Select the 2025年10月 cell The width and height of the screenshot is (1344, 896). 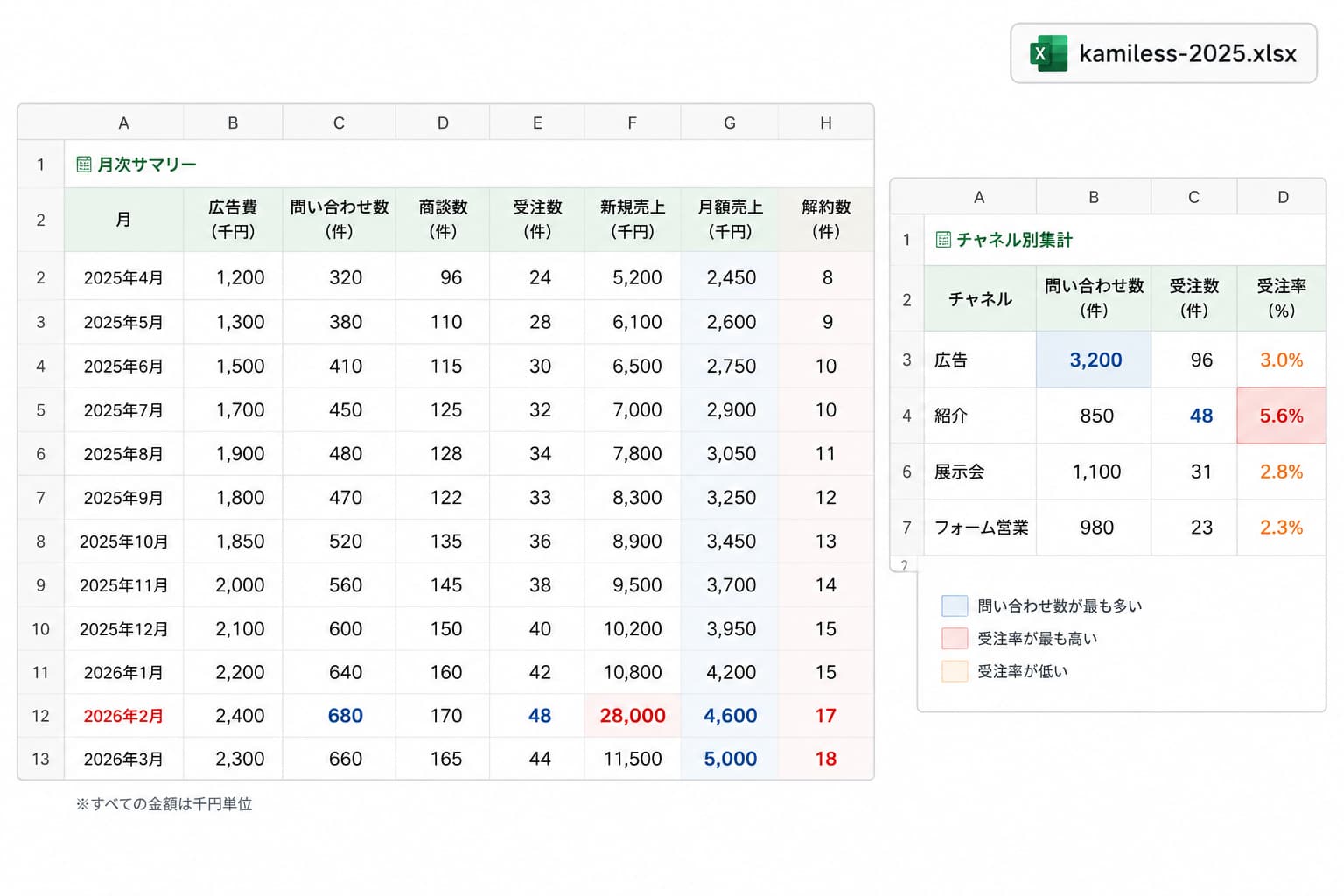point(124,541)
